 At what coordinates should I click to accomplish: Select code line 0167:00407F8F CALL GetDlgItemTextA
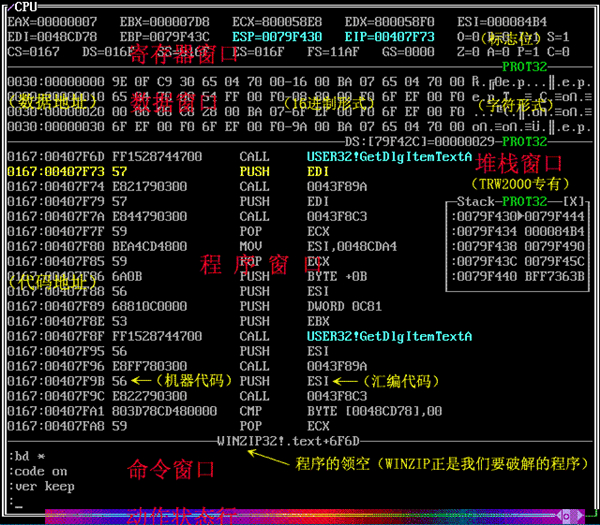coord(240,336)
